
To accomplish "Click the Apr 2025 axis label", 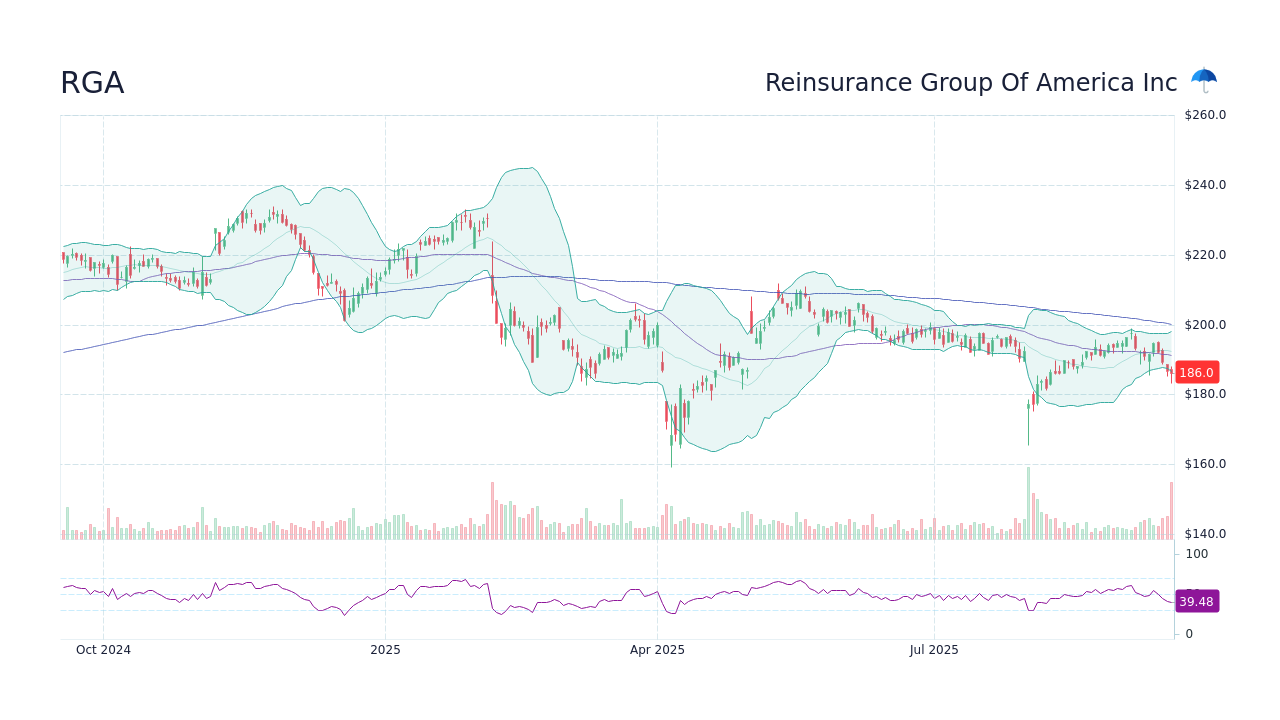I will pyautogui.click(x=658, y=649).
